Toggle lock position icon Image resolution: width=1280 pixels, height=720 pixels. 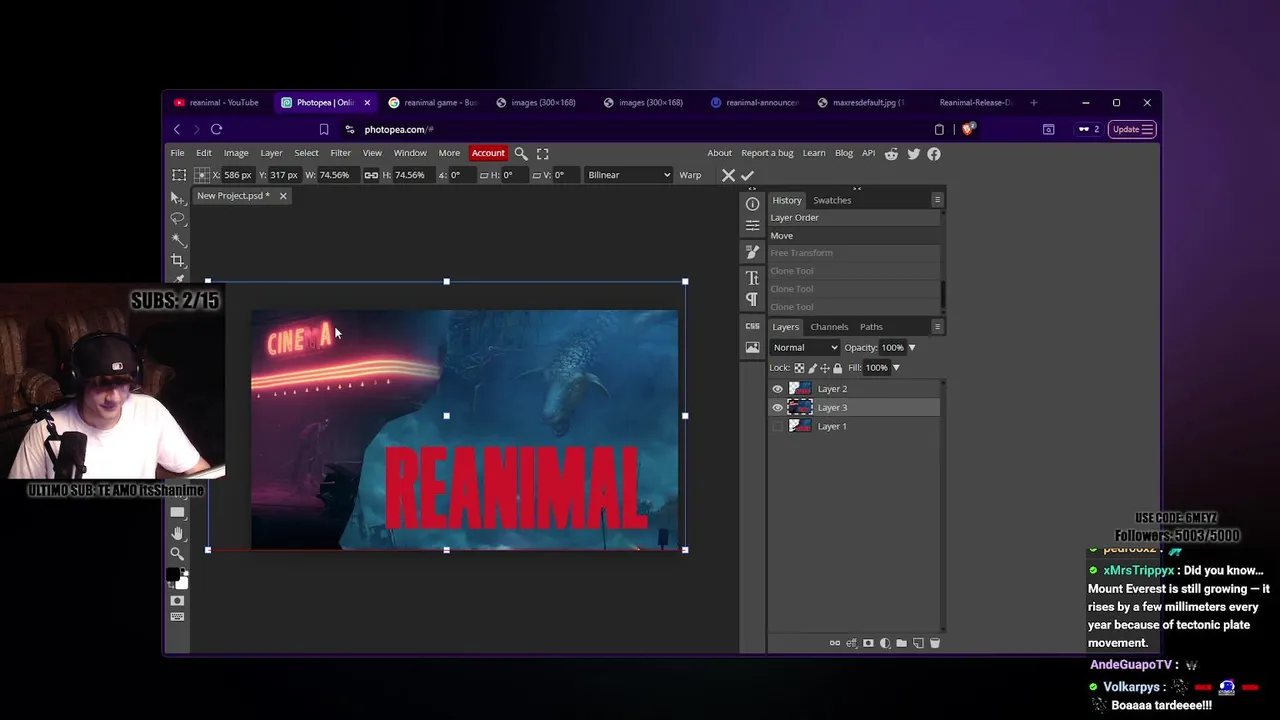825,368
